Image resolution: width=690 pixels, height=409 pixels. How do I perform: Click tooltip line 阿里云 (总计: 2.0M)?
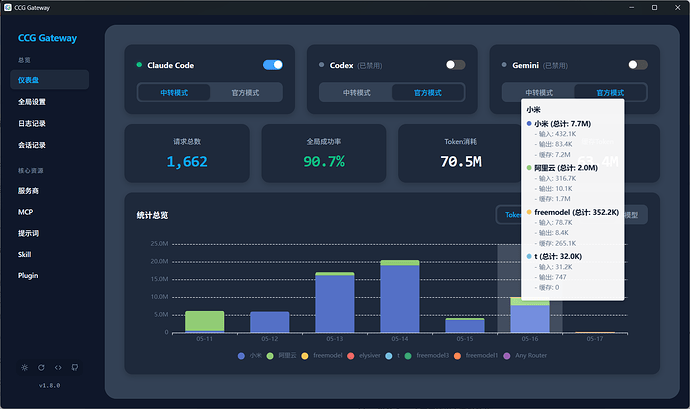pos(562,168)
